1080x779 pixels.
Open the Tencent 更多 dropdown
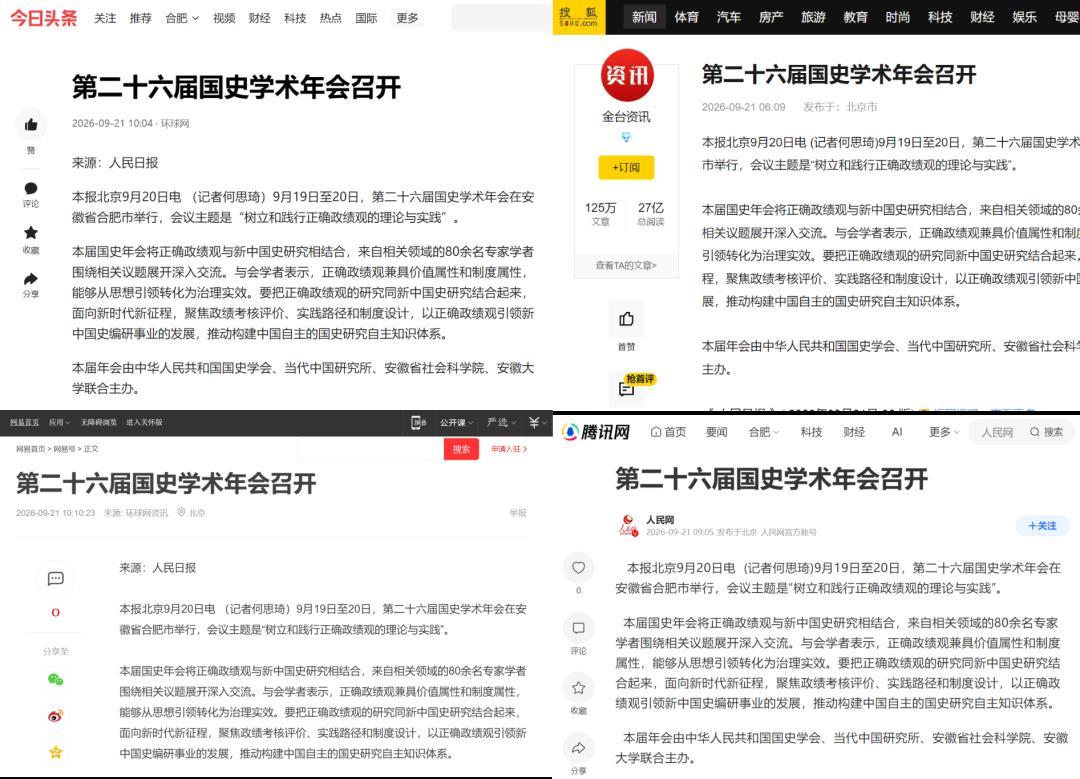(944, 432)
